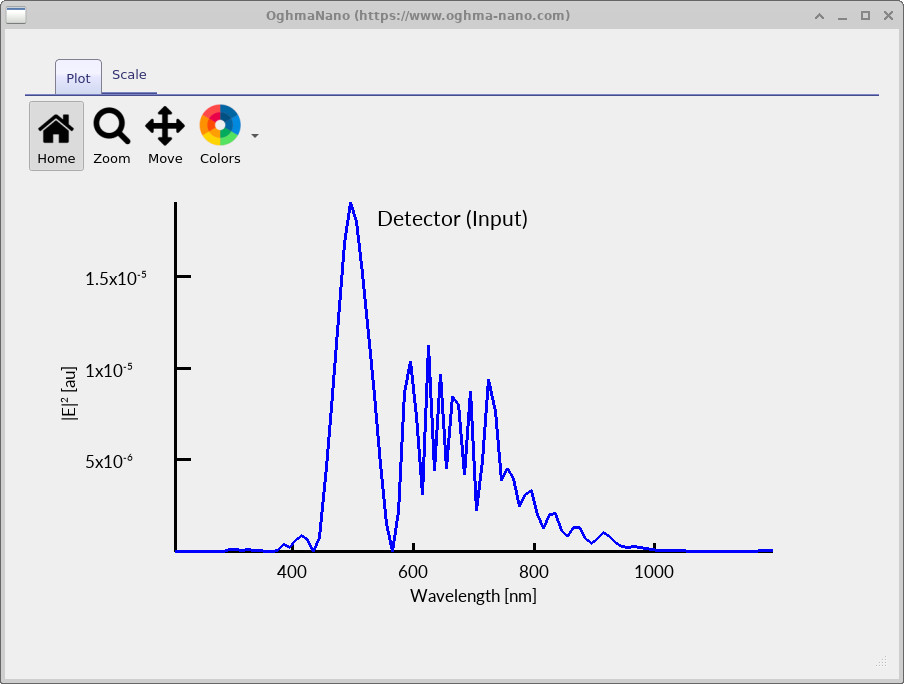Click the resize grip at bottom-right corner
Screen dimensions: 904x684
[880, 661]
